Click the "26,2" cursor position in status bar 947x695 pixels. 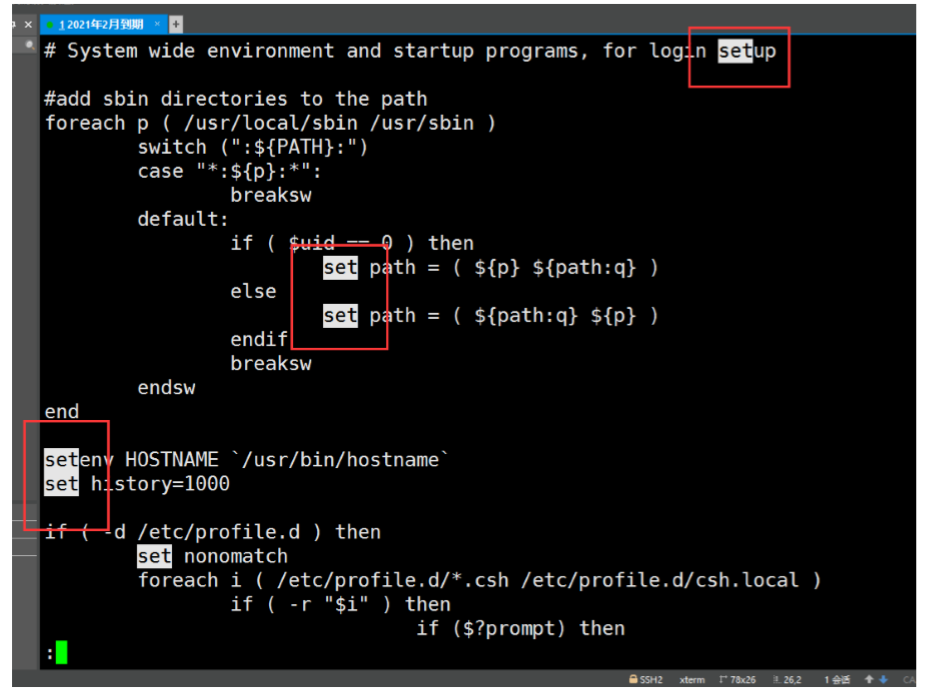point(788,679)
